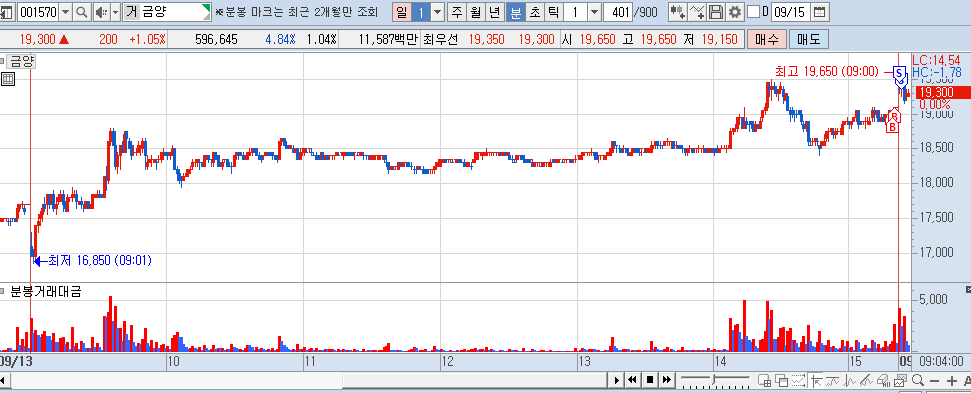Adjust the chart playback speed slider
Image resolution: width=971 pixels, height=393 pixels.
click(714, 379)
